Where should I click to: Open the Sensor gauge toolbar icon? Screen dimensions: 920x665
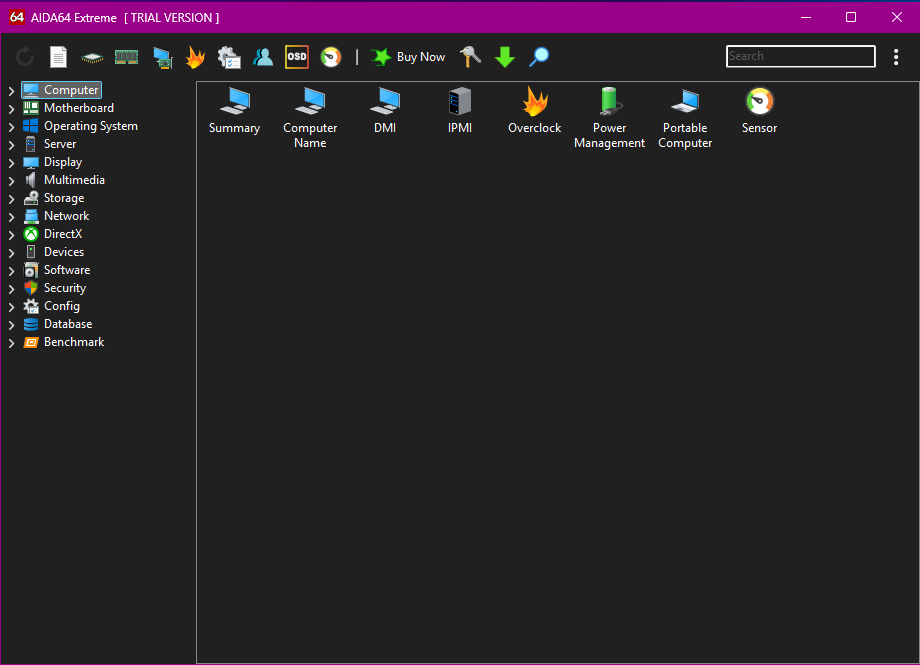coord(331,57)
